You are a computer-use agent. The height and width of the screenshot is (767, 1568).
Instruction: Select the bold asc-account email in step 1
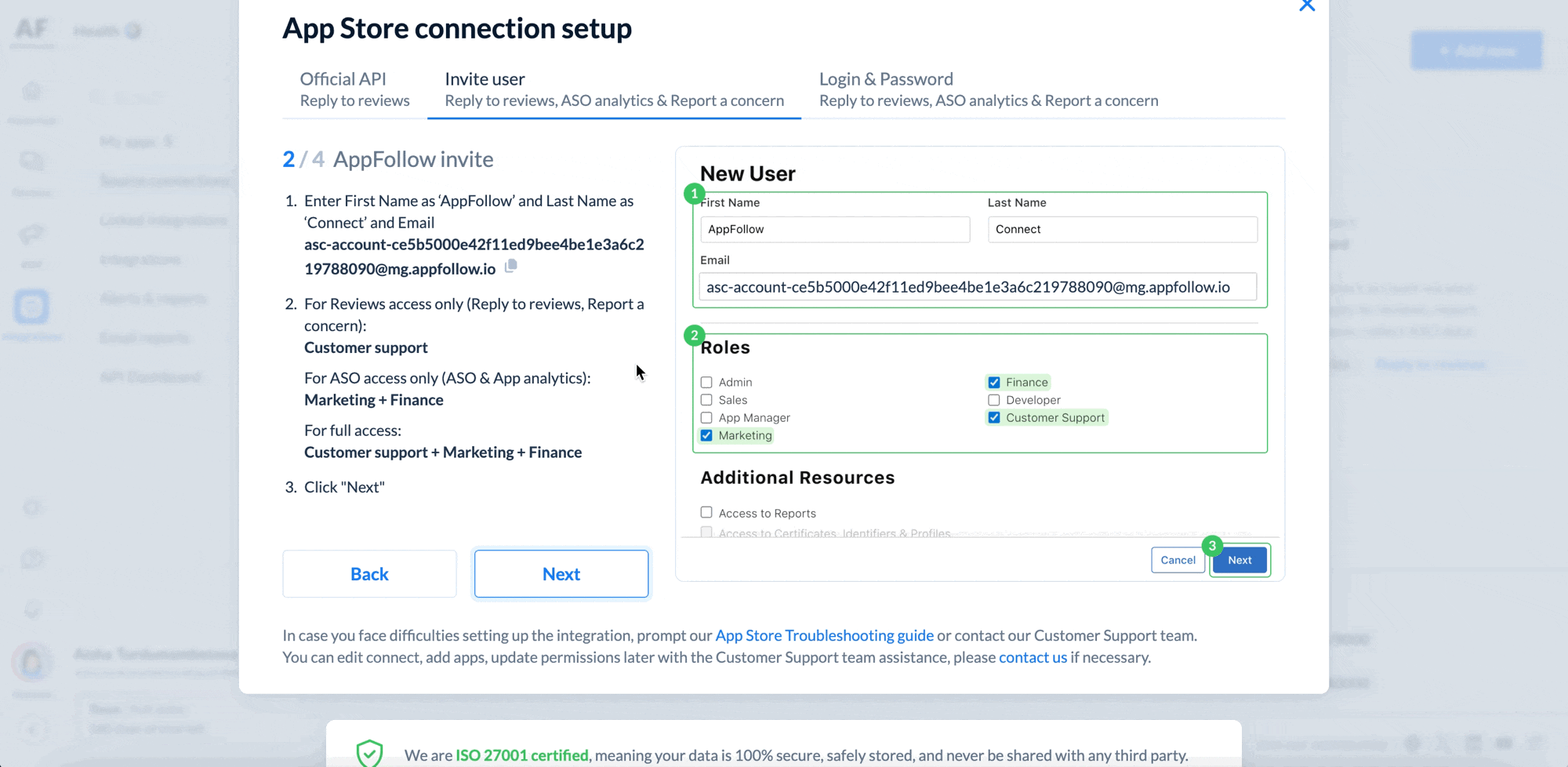tap(474, 256)
